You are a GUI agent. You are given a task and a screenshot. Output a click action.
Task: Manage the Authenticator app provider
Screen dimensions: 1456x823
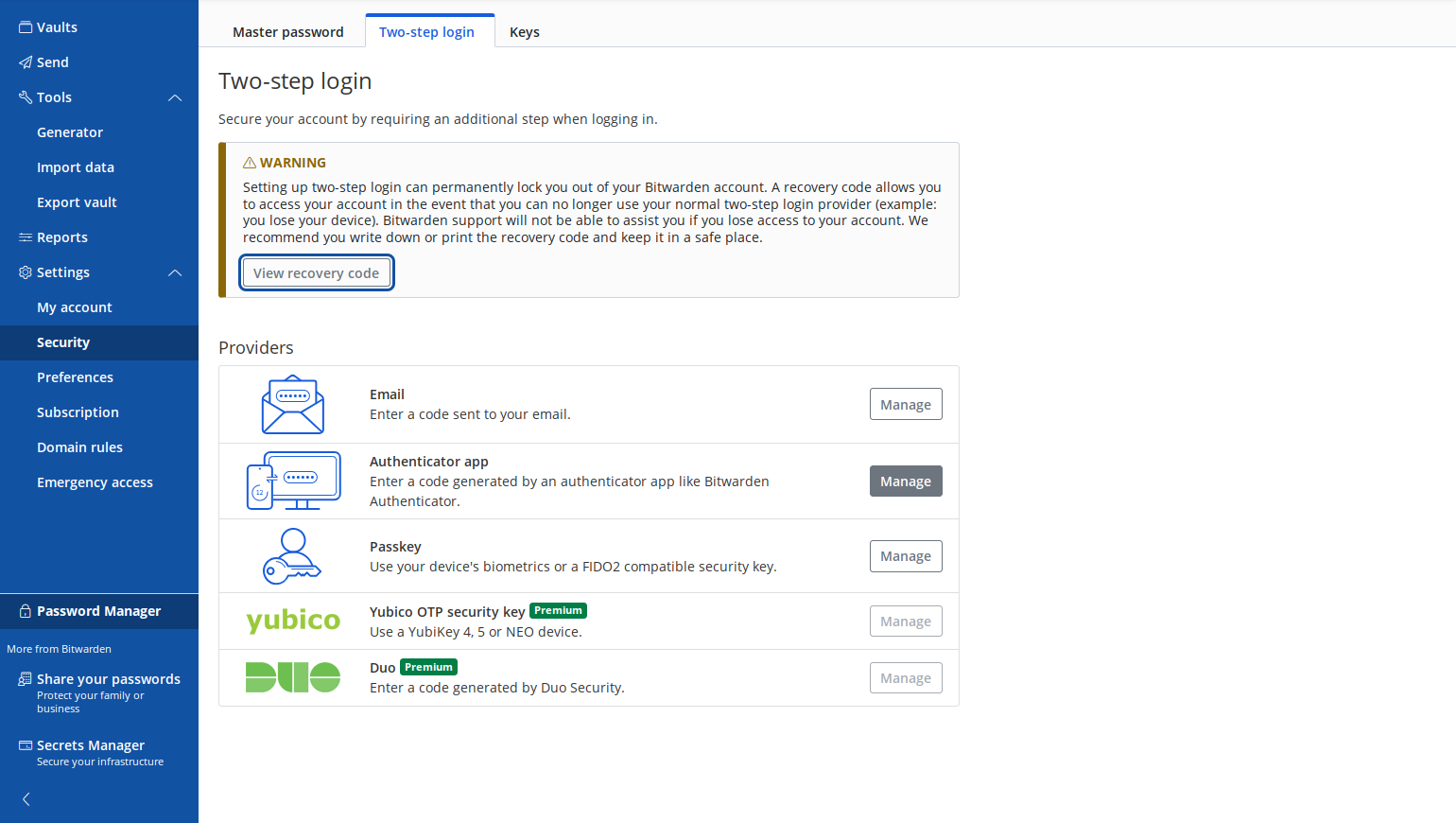pyautogui.click(x=906, y=481)
